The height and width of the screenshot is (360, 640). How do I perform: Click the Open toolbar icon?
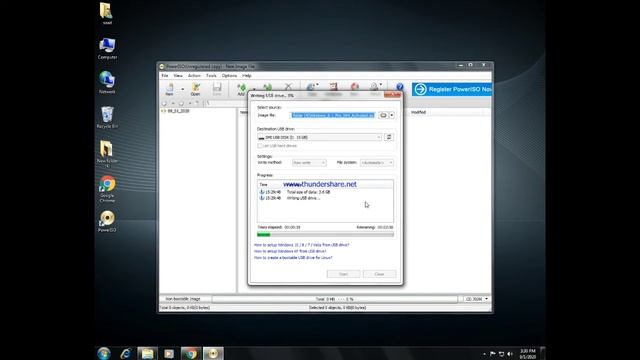point(196,89)
